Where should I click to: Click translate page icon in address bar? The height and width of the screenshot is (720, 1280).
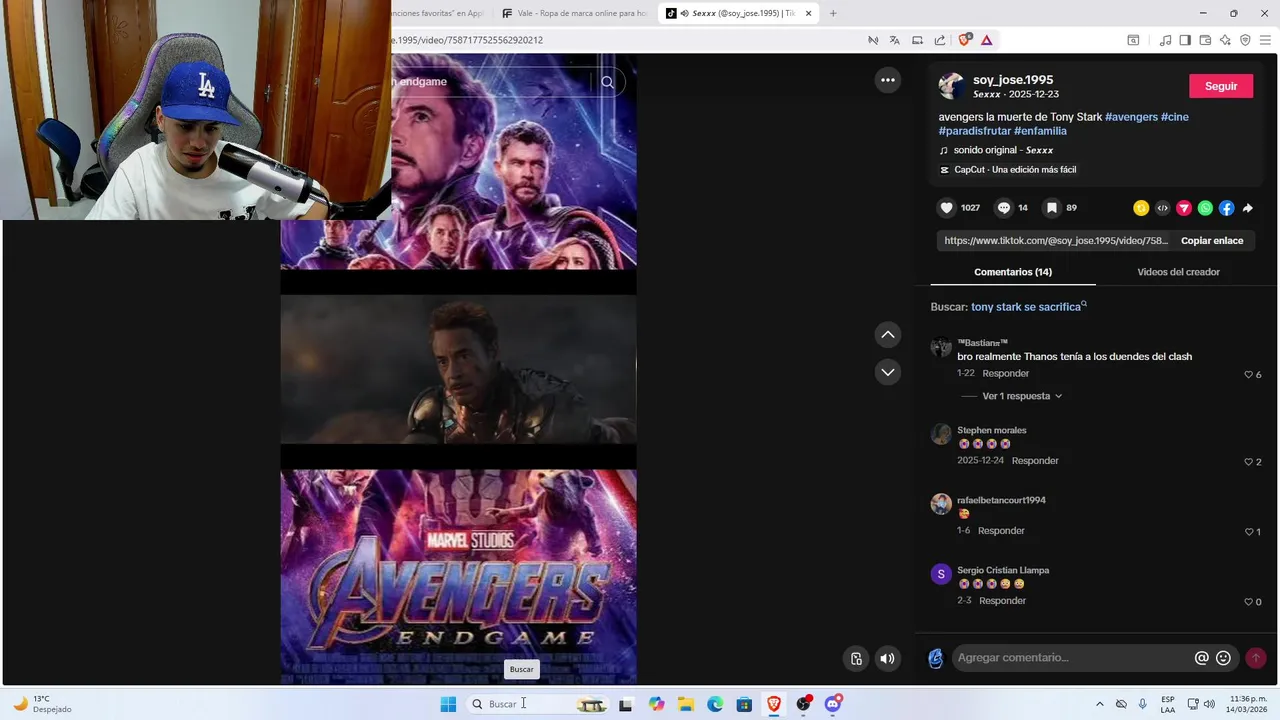click(x=894, y=40)
